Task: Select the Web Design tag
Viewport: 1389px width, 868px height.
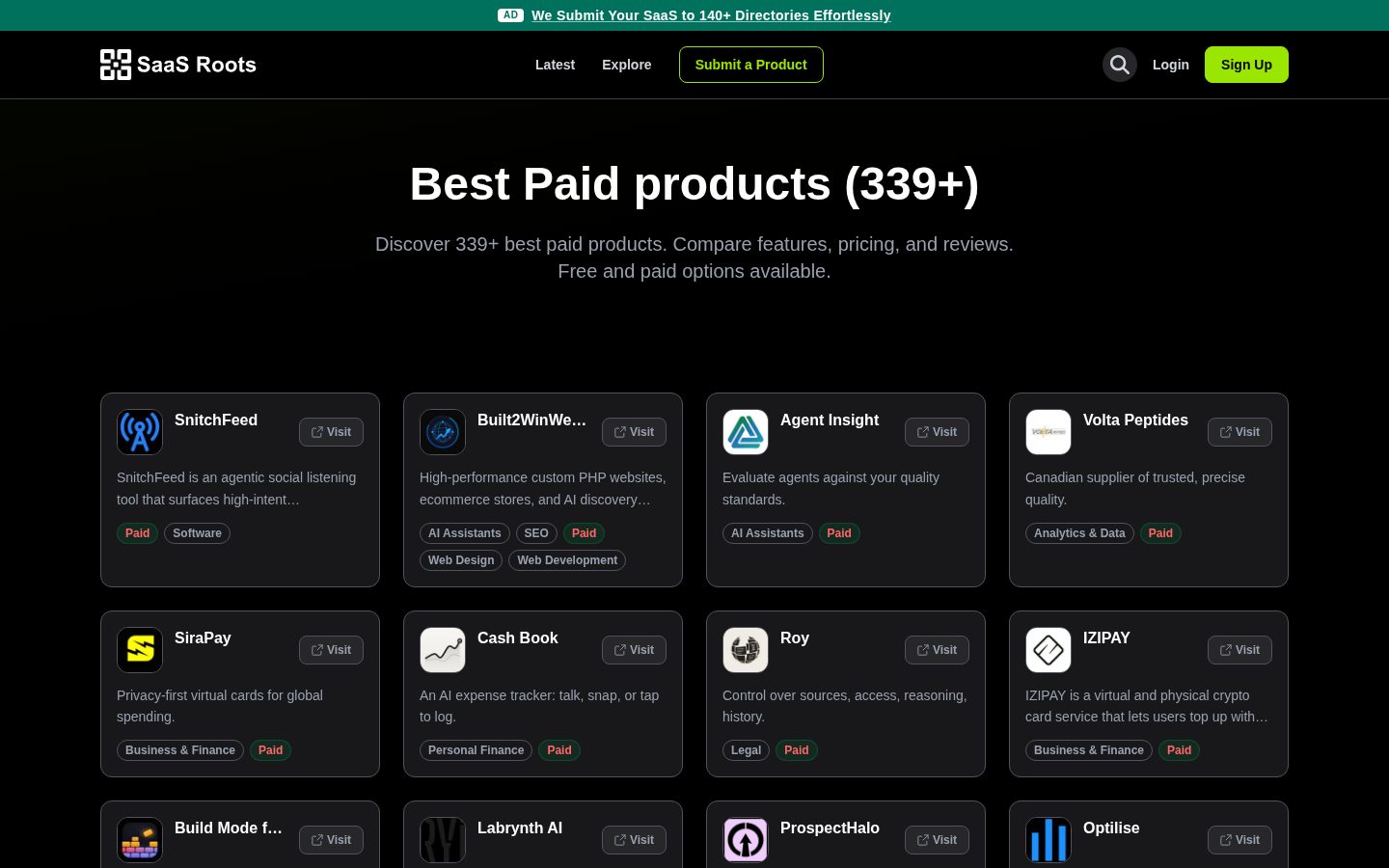Action: click(x=461, y=560)
